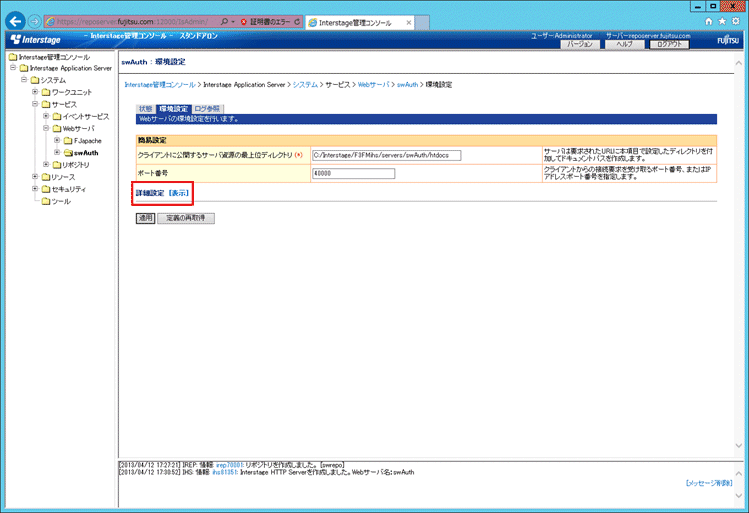The width and height of the screenshot is (749, 513).
Task: Collapse the サービス tree node
Action: pyautogui.click(x=35, y=103)
